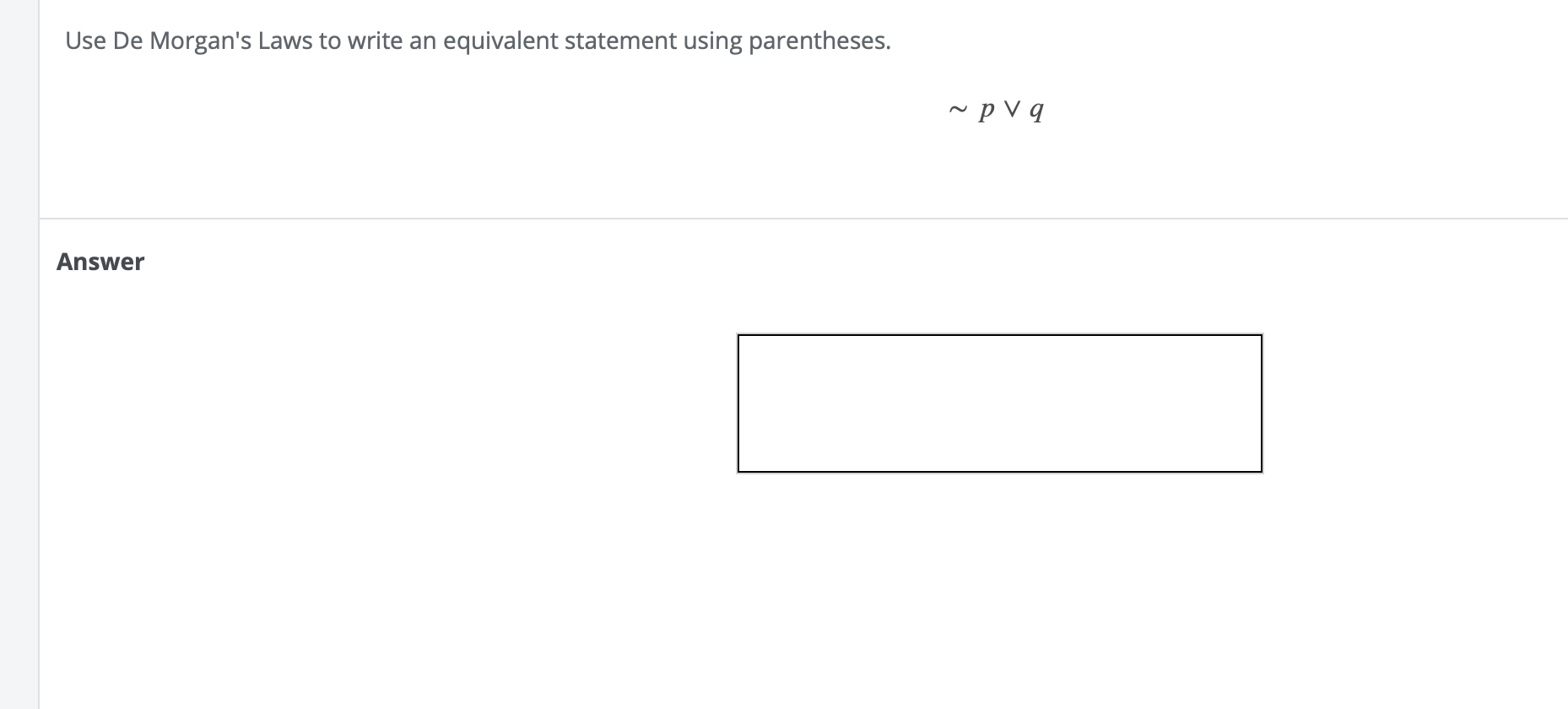1568x709 pixels.
Task: Click the De Morgan's Laws question text
Action: [477, 40]
